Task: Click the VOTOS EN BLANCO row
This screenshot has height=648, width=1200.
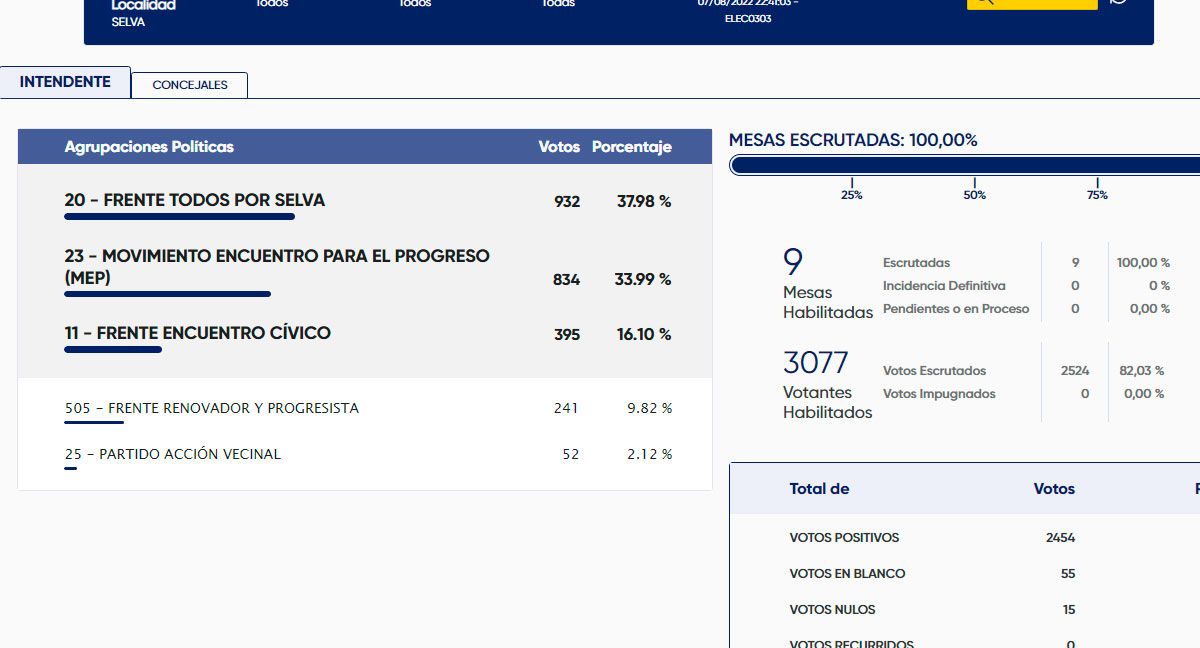Action: [x=847, y=574]
